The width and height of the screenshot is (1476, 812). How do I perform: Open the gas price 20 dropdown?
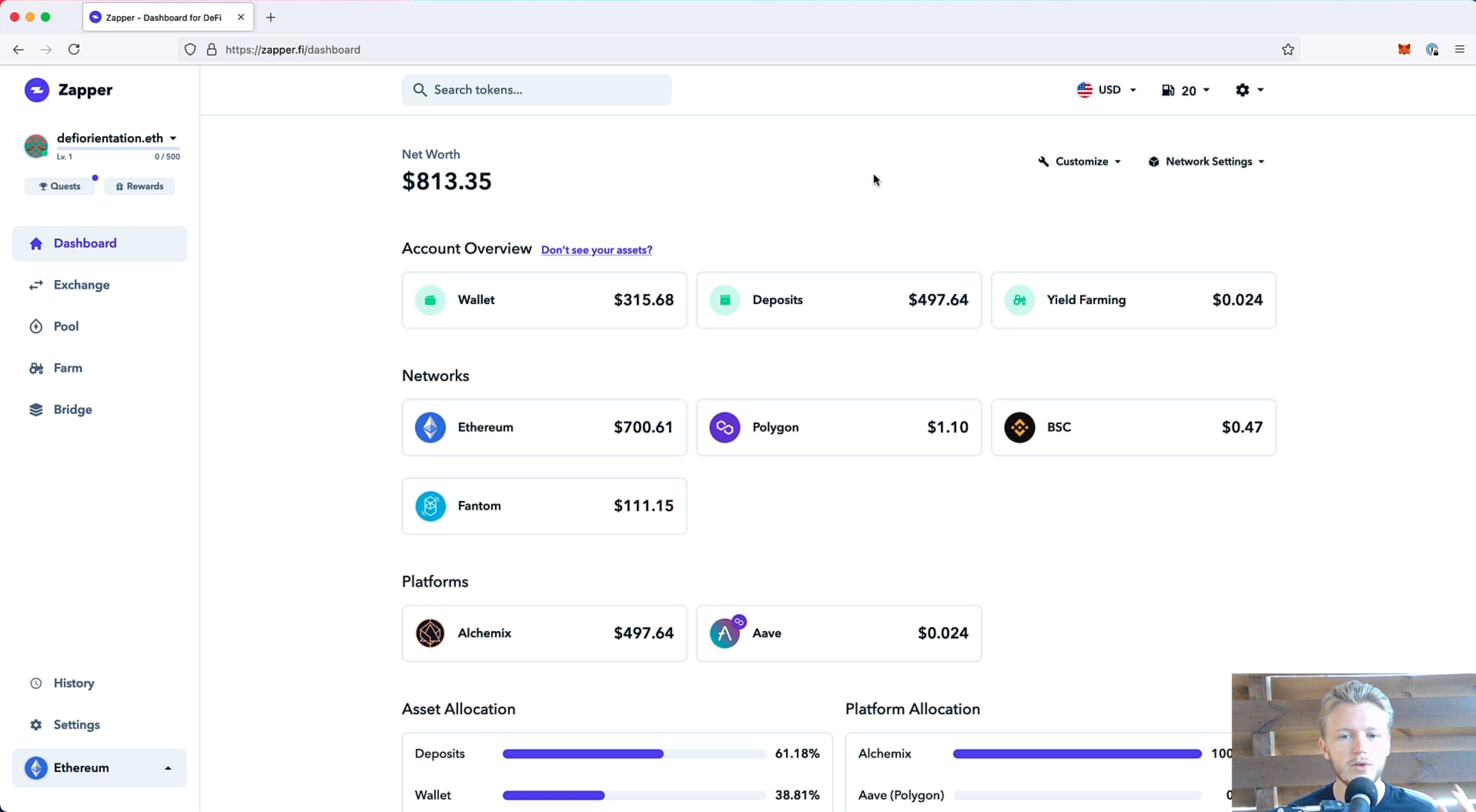pos(1185,90)
